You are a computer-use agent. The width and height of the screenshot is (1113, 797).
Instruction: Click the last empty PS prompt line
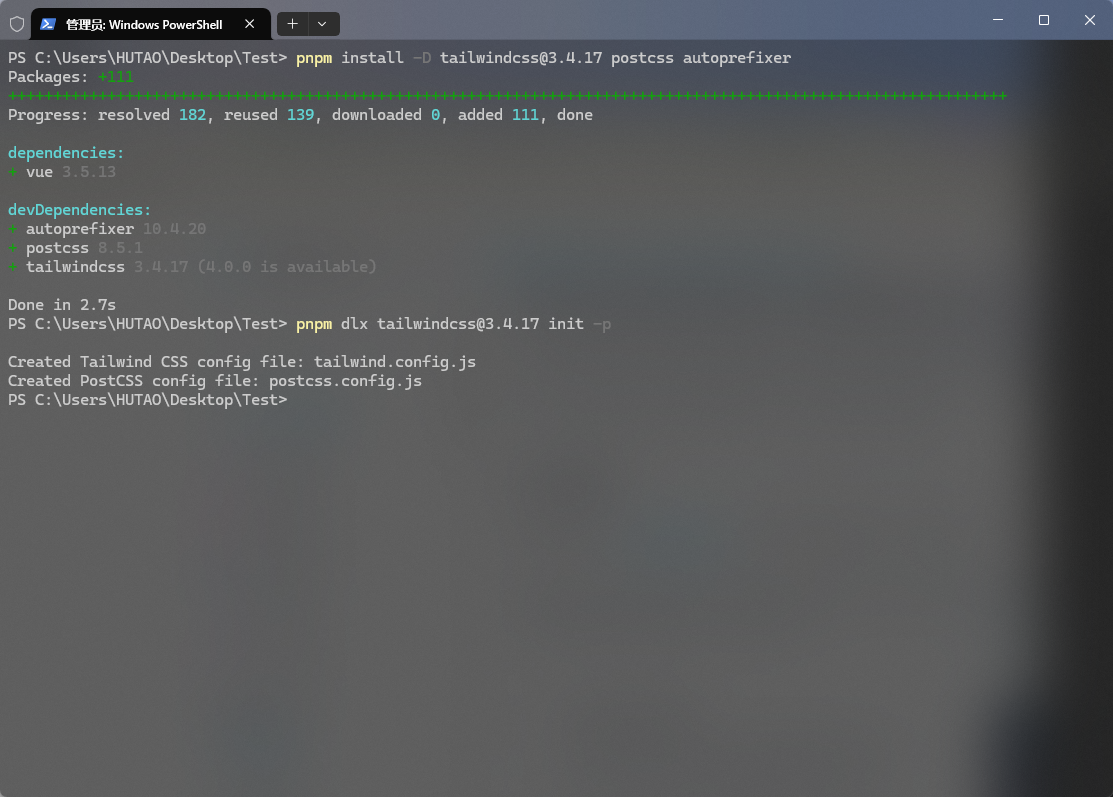coord(148,400)
